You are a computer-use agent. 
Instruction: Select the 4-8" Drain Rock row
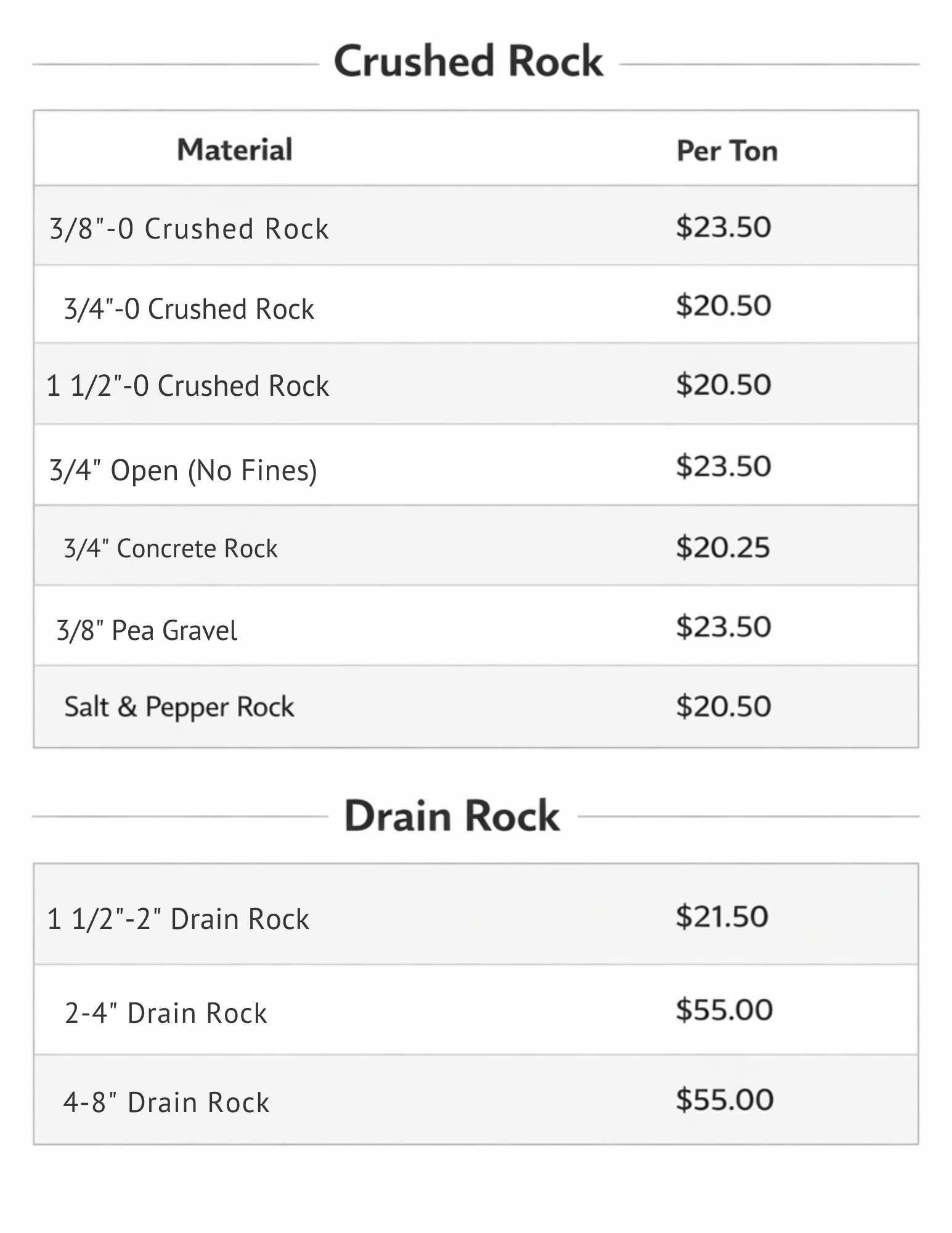click(x=166, y=1102)
